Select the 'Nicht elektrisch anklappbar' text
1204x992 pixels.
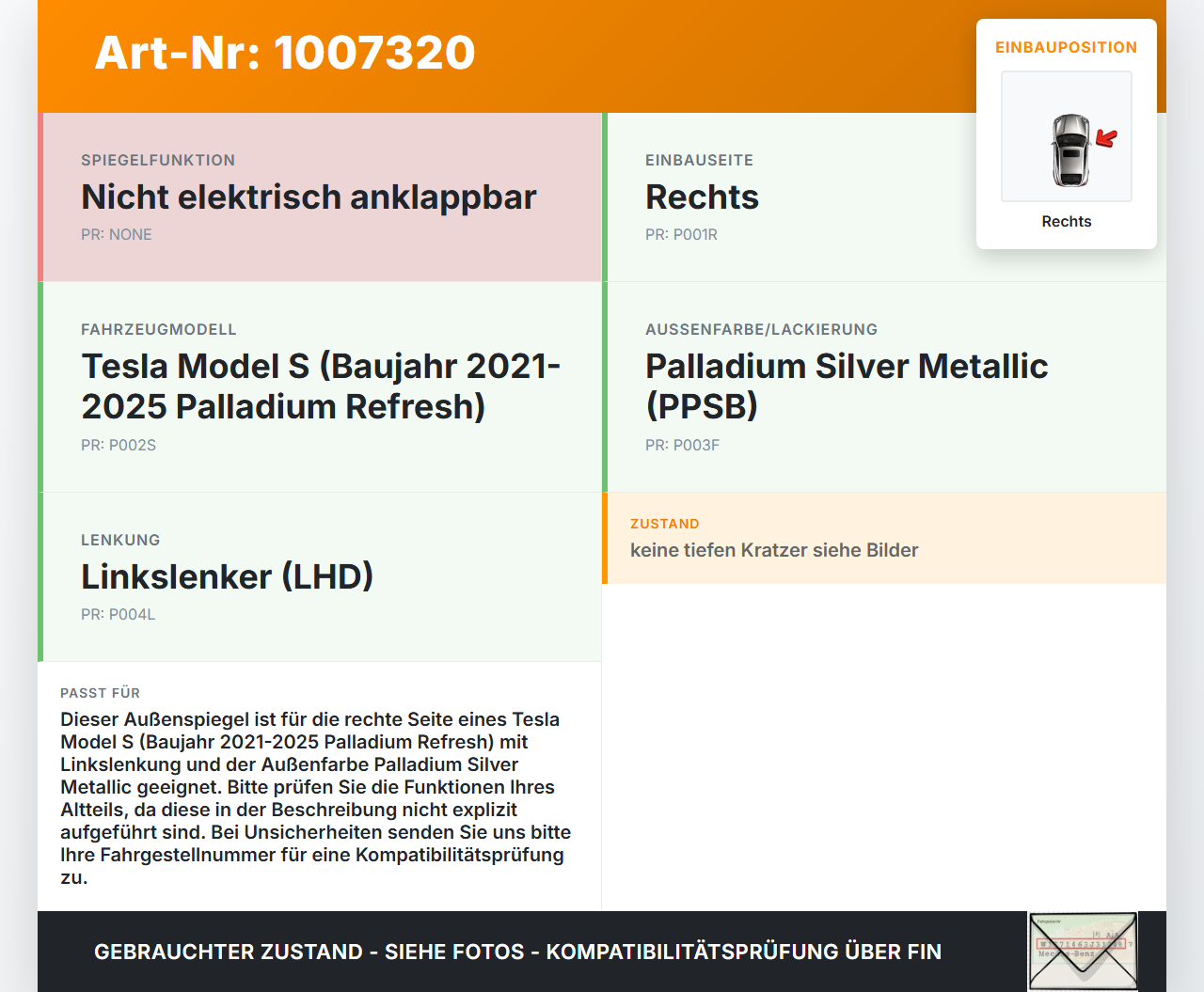click(309, 197)
